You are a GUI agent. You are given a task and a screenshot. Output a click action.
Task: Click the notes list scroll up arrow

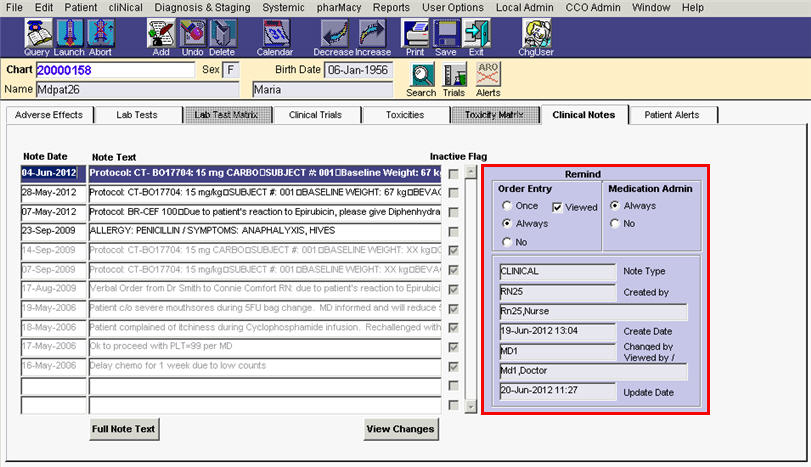tap(470, 174)
